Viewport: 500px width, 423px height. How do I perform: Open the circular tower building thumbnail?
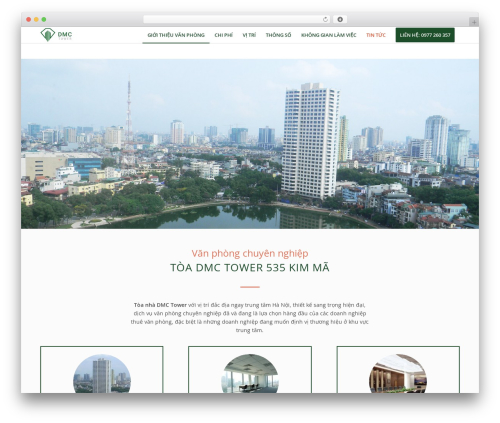pyautogui.click(x=102, y=374)
